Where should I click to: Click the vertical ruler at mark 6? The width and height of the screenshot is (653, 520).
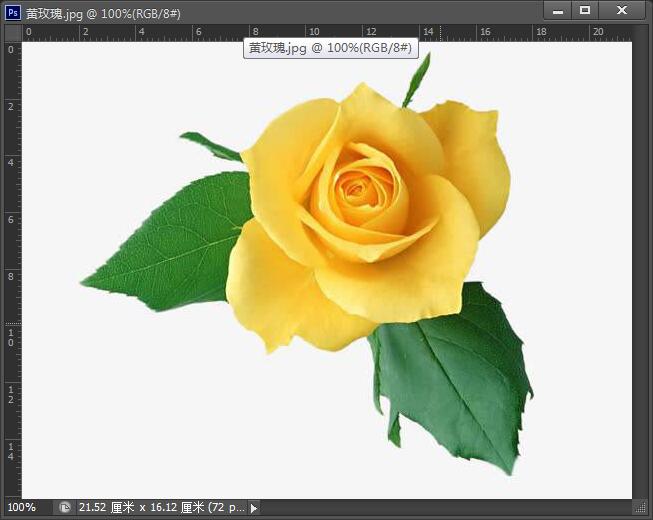tap(11, 219)
